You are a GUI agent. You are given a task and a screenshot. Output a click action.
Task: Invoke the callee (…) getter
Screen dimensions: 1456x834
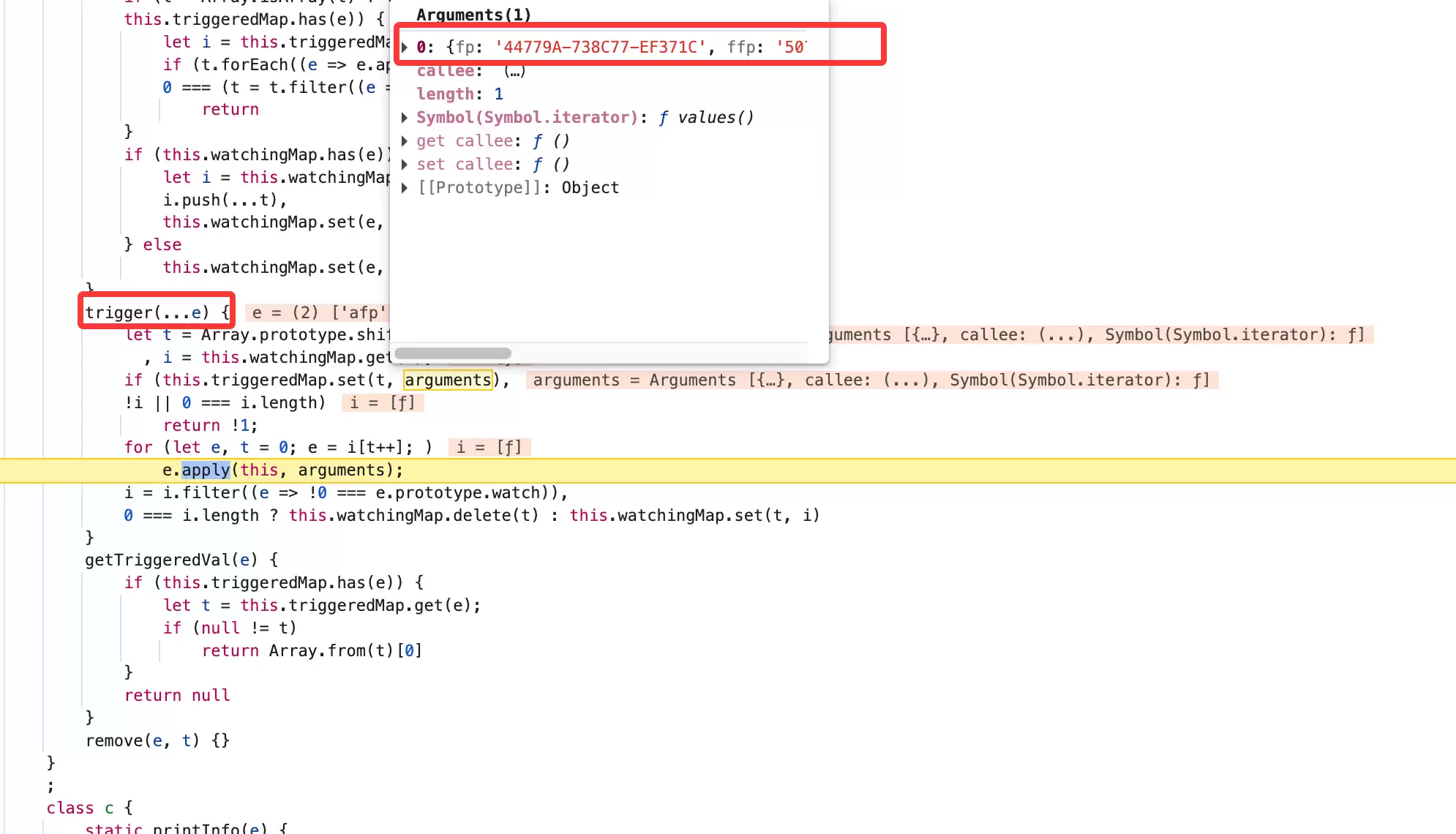514,72
